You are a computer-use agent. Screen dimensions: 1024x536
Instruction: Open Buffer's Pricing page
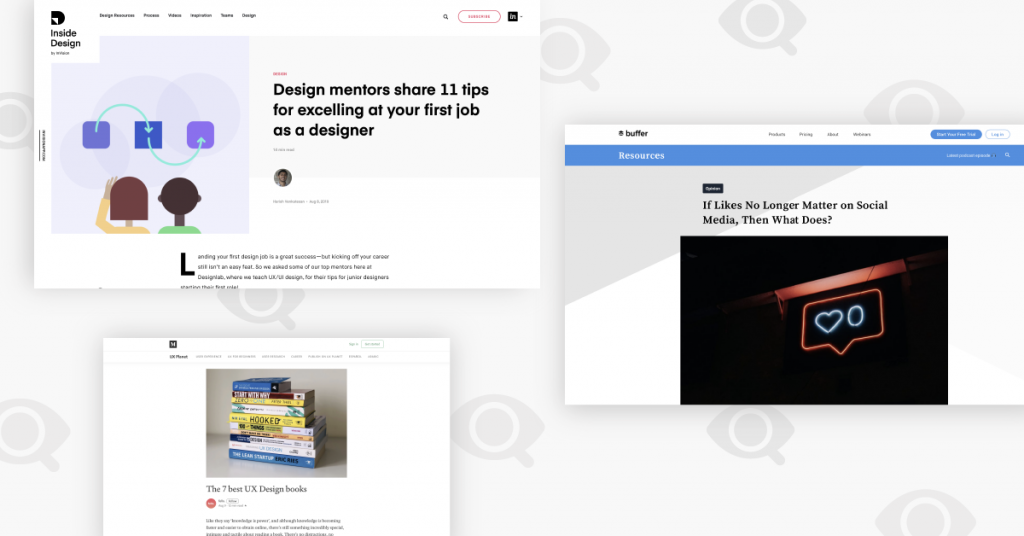(x=806, y=134)
